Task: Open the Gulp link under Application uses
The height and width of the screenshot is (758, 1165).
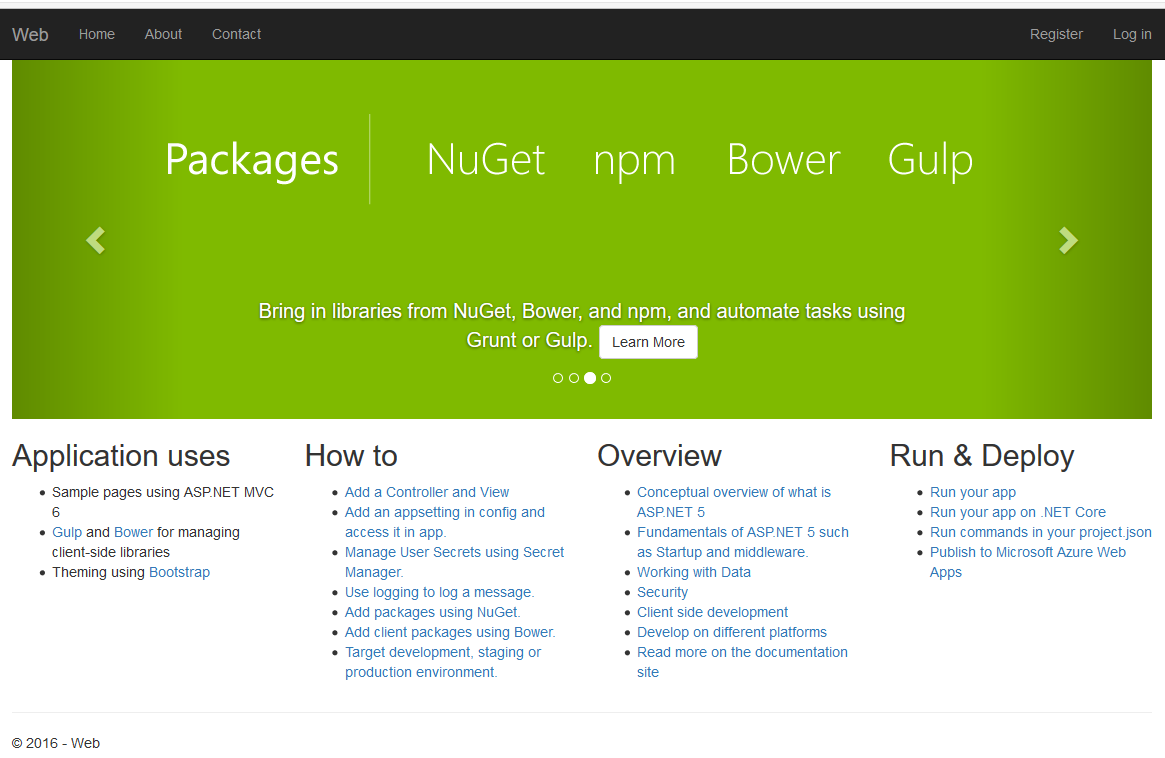Action: click(67, 532)
